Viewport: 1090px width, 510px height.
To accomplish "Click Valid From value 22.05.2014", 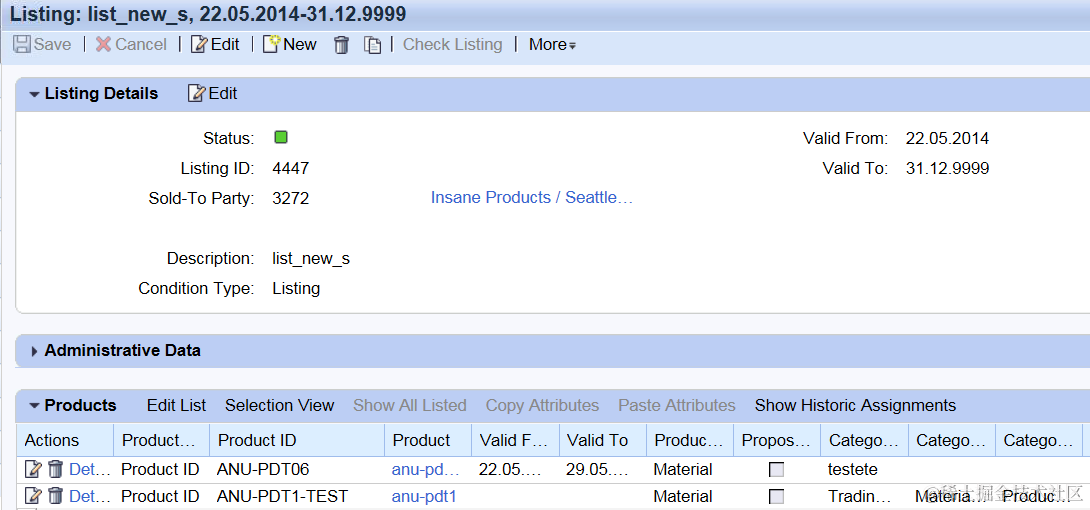I will pos(947,138).
